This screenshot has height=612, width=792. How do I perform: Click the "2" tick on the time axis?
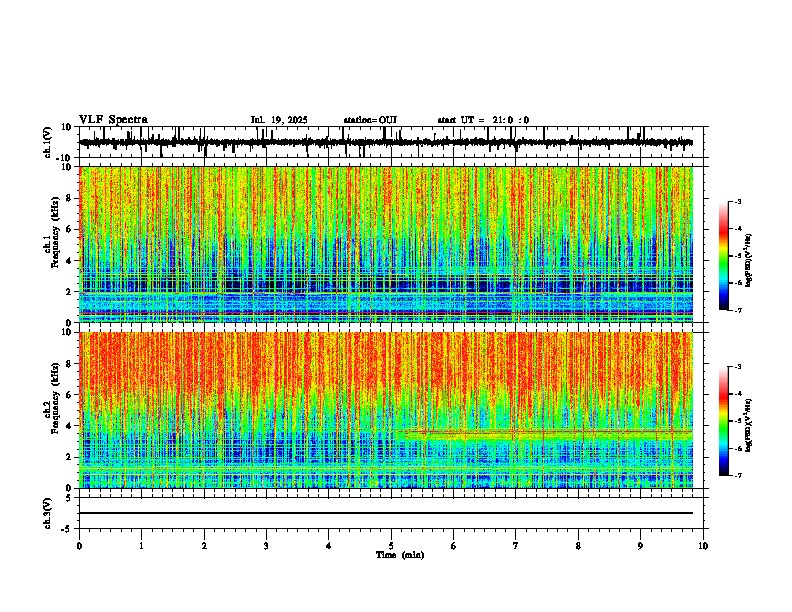204,546
